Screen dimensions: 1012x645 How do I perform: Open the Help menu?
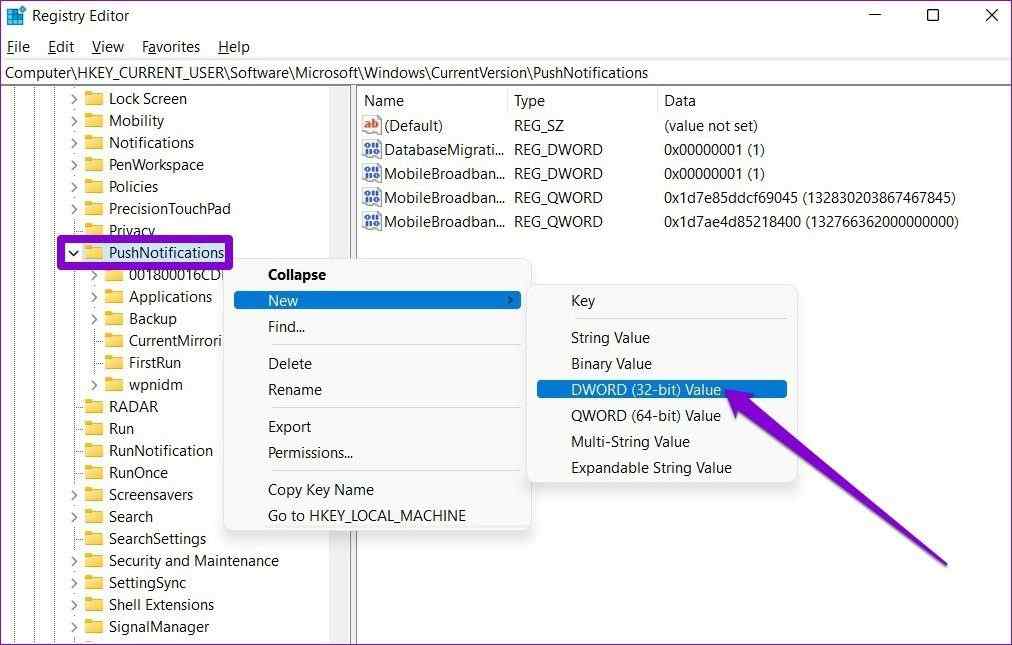pyautogui.click(x=234, y=47)
